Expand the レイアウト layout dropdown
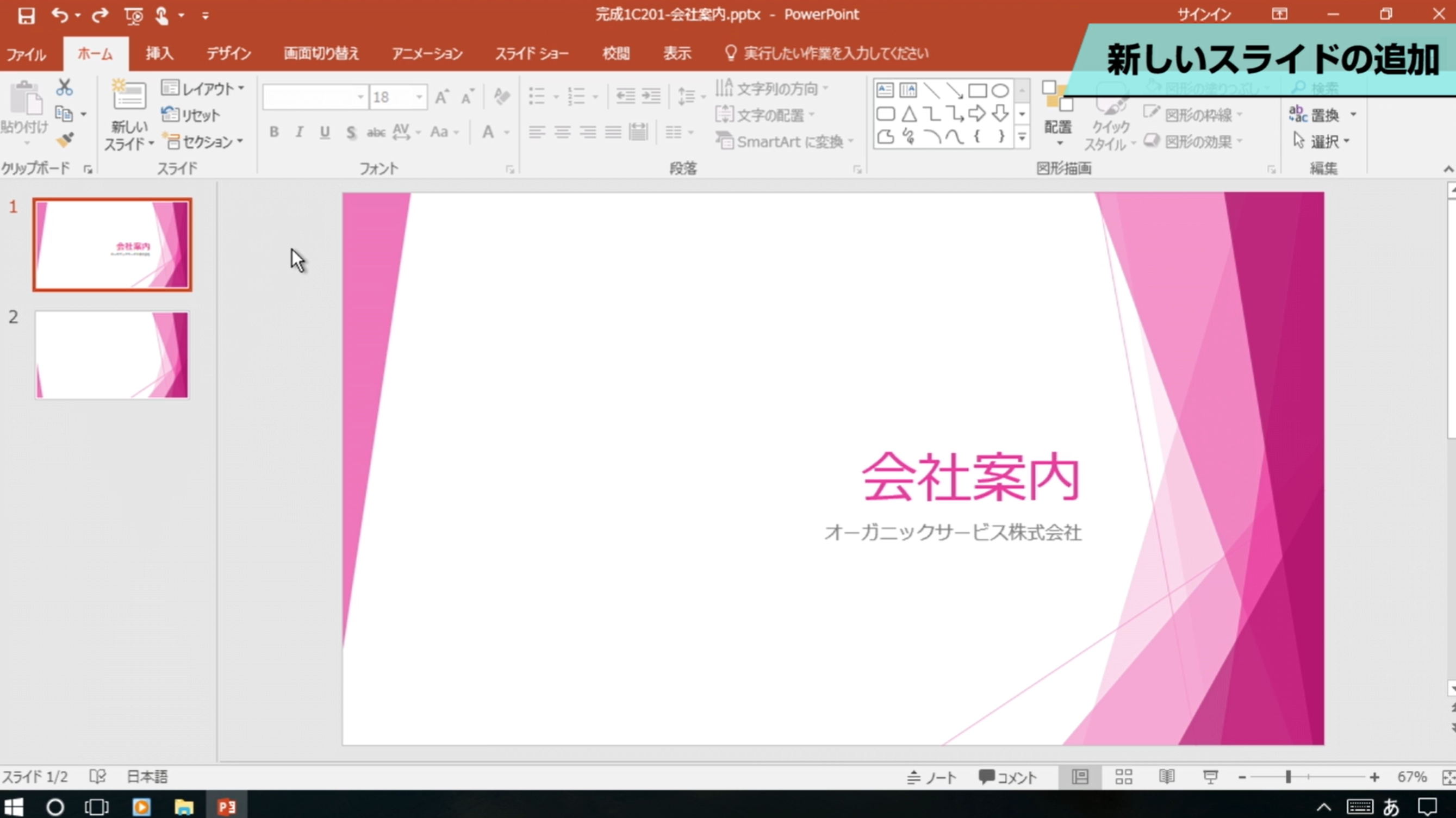This screenshot has height=818, width=1456. point(203,89)
